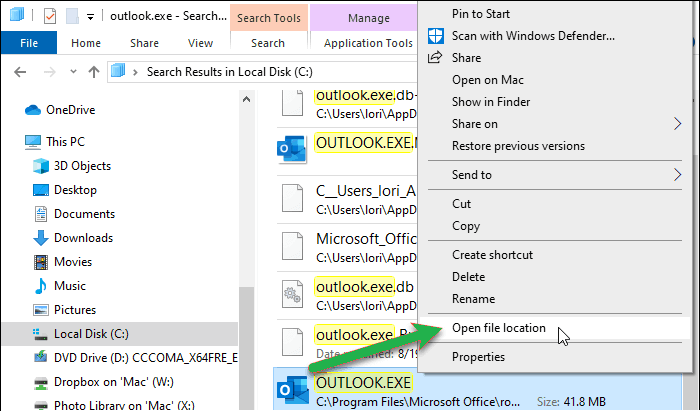
Task: Choose Delete from the context menu
Action: 468,277
